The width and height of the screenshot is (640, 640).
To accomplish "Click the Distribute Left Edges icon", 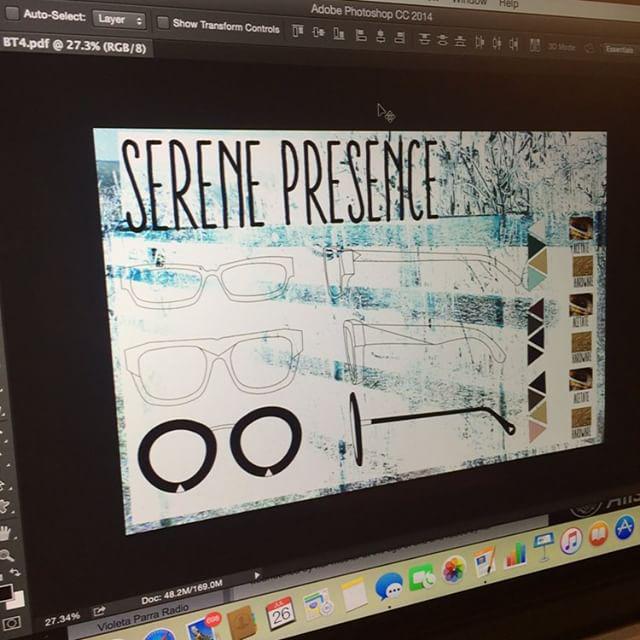I will pyautogui.click(x=480, y=42).
